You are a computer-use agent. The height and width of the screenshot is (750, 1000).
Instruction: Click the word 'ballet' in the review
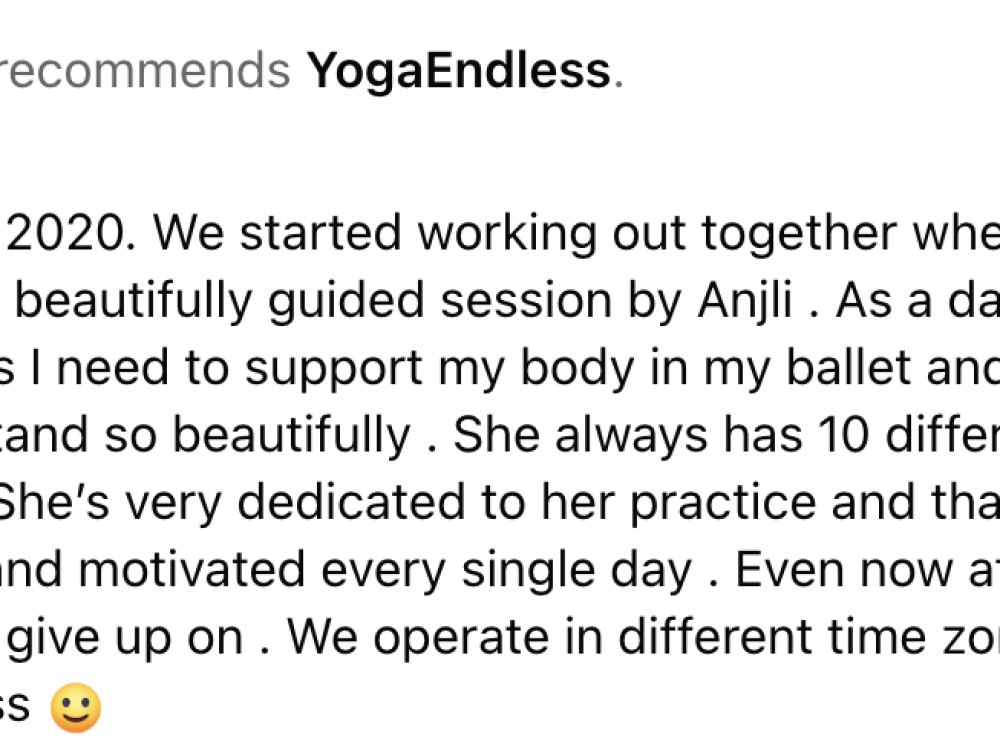tap(848, 367)
